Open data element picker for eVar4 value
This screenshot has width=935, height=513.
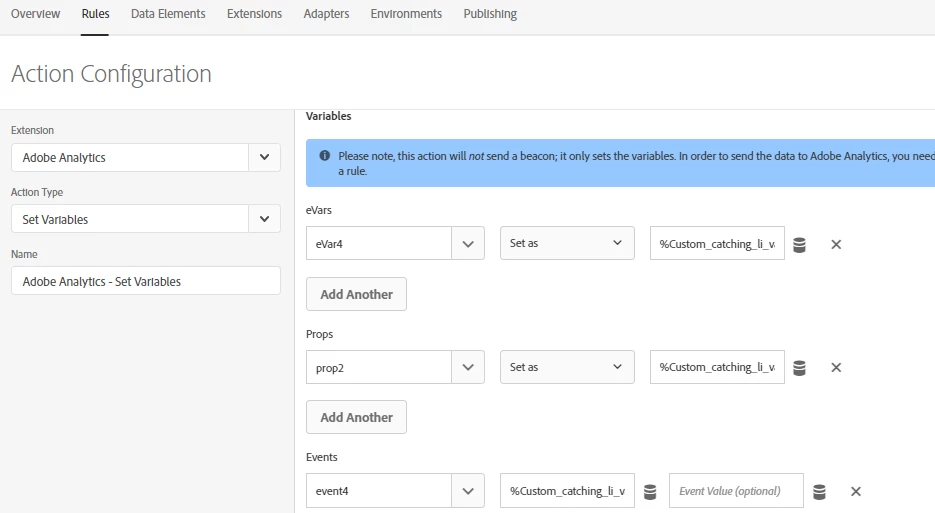799,244
